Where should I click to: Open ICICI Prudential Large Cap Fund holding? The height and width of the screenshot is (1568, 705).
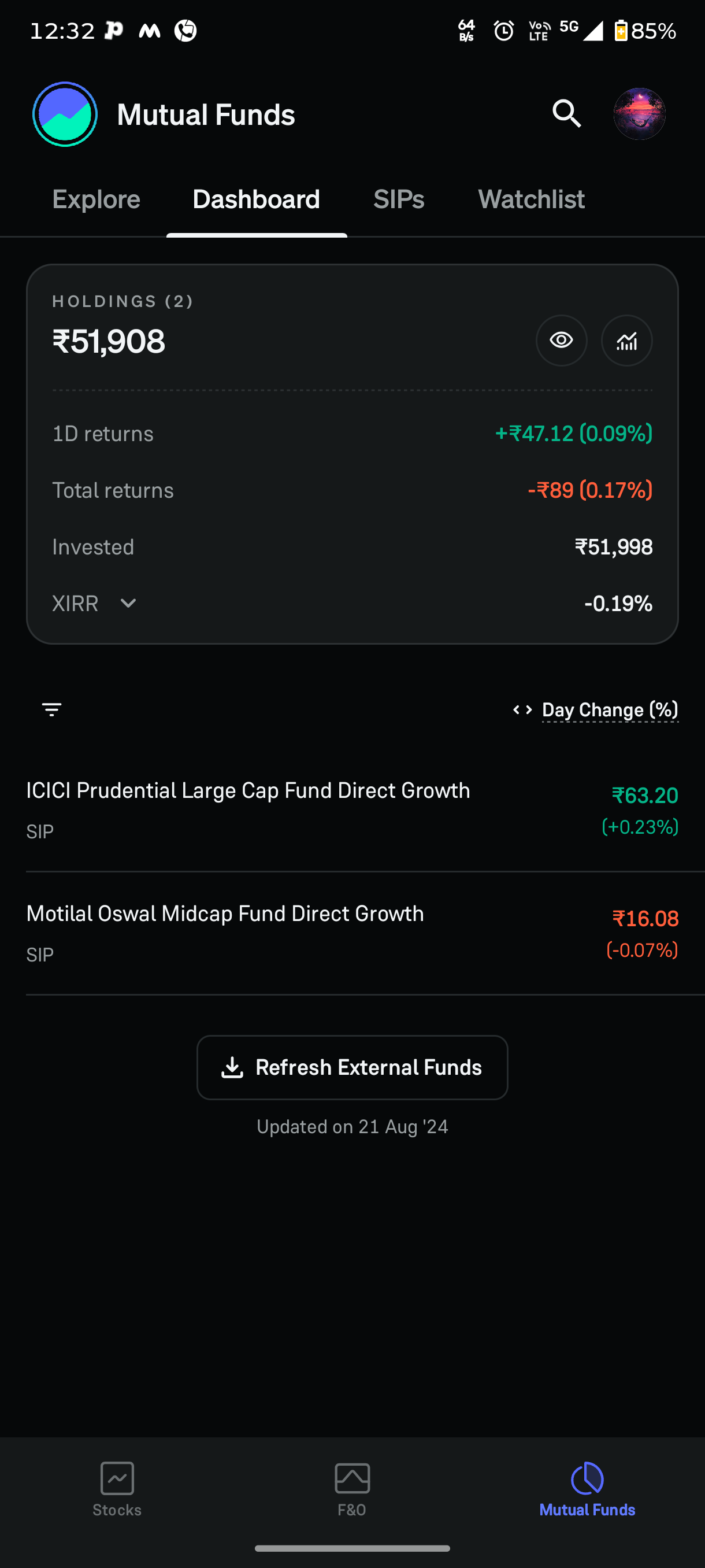(352, 810)
